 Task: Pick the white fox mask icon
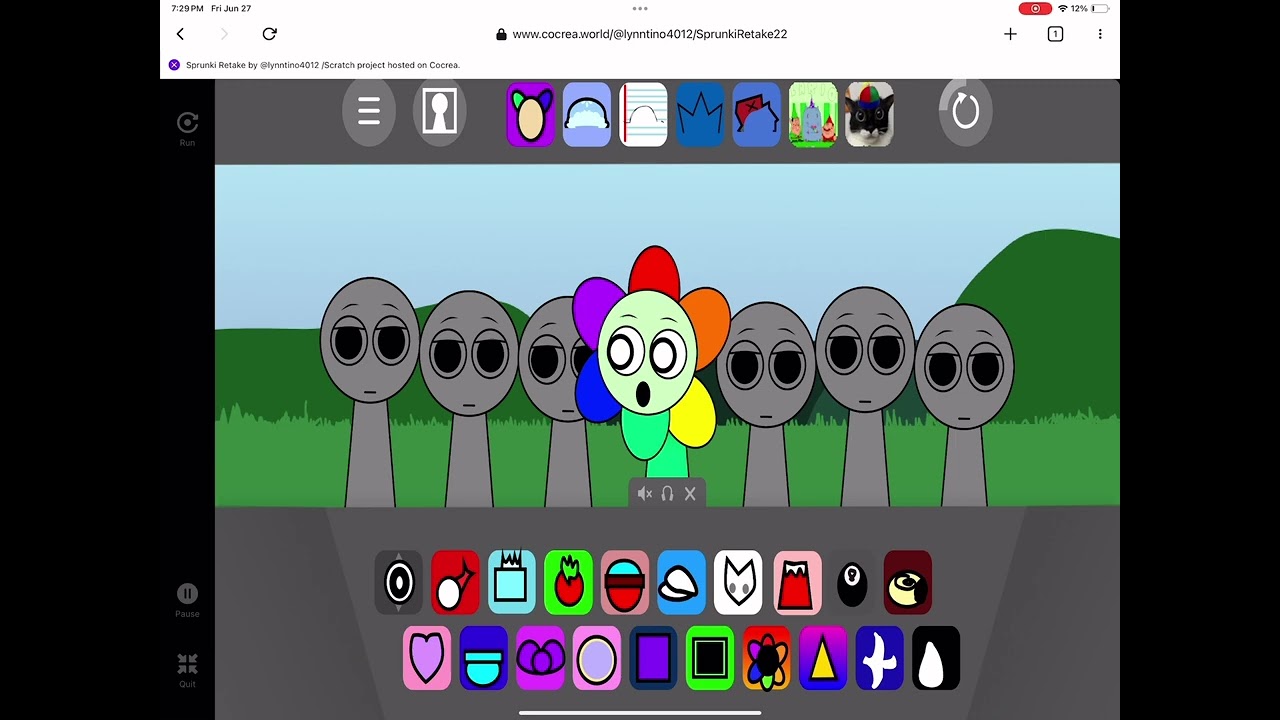pyautogui.click(x=738, y=582)
